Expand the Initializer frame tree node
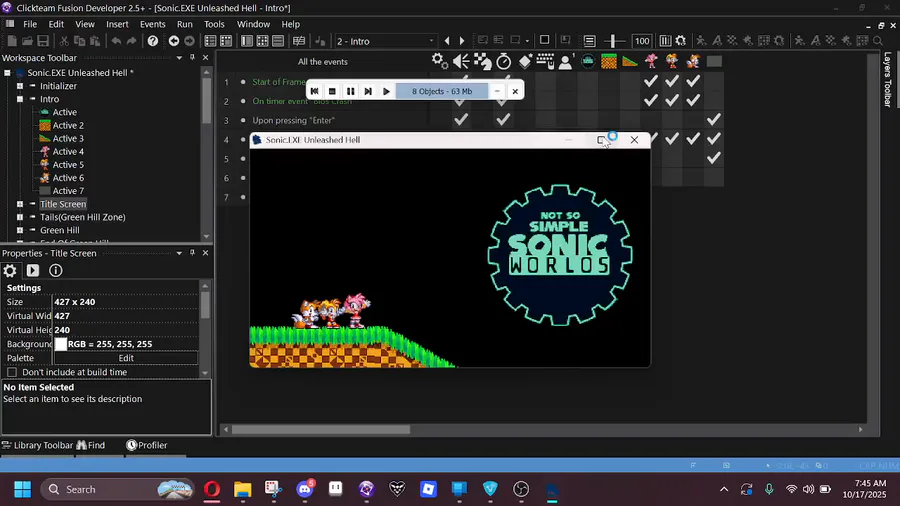 20,85
